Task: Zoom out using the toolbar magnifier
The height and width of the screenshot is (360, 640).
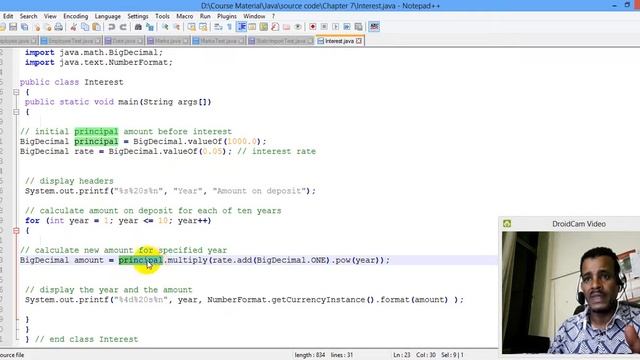Action: [x=176, y=27]
